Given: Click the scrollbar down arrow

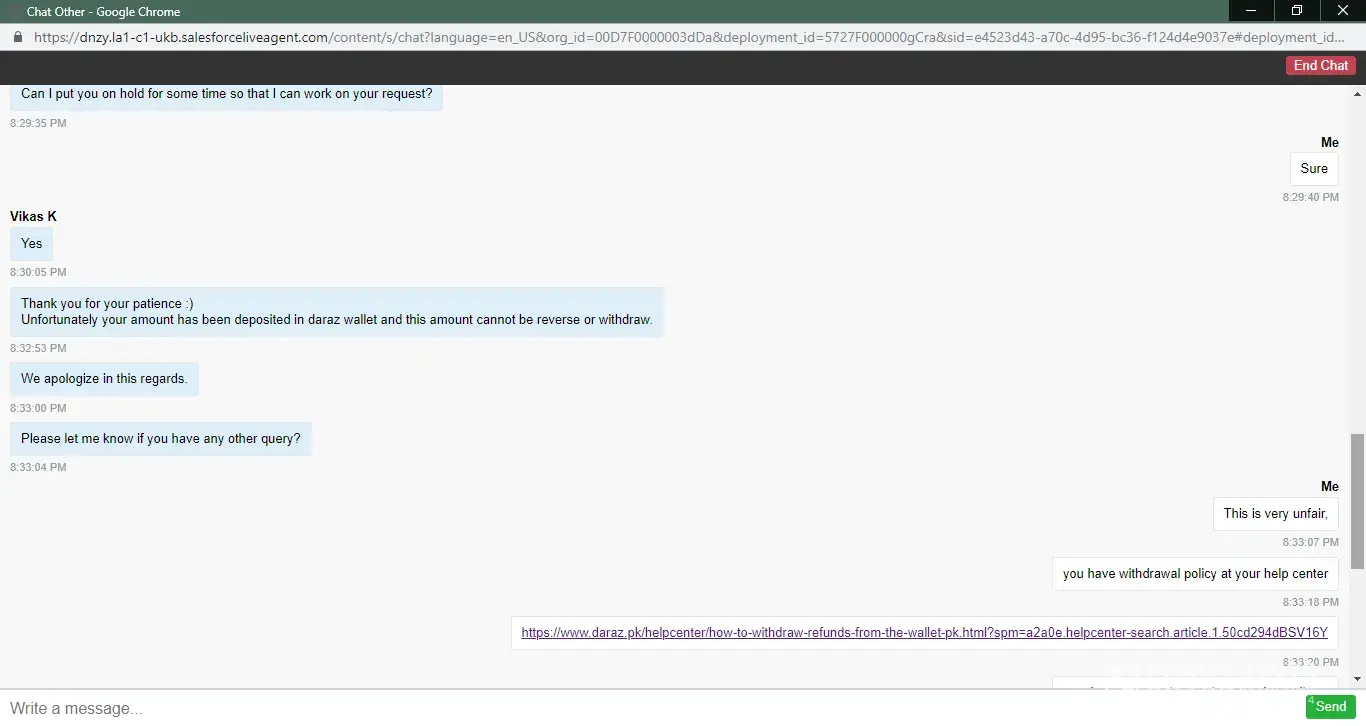Looking at the screenshot, I should [x=1357, y=680].
